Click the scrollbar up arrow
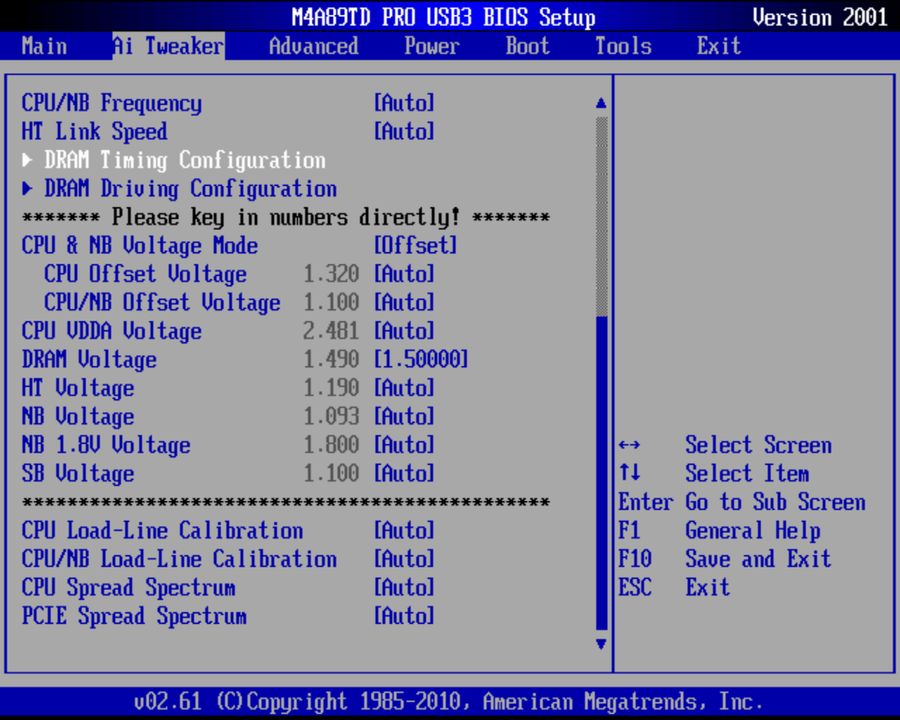Image resolution: width=900 pixels, height=720 pixels. coord(600,100)
